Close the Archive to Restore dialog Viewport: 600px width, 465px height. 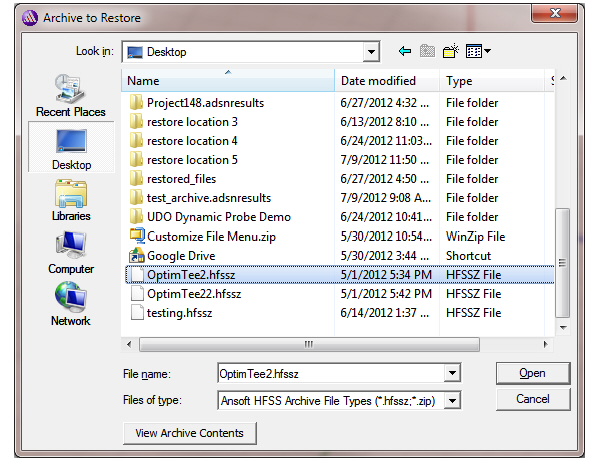tap(554, 13)
